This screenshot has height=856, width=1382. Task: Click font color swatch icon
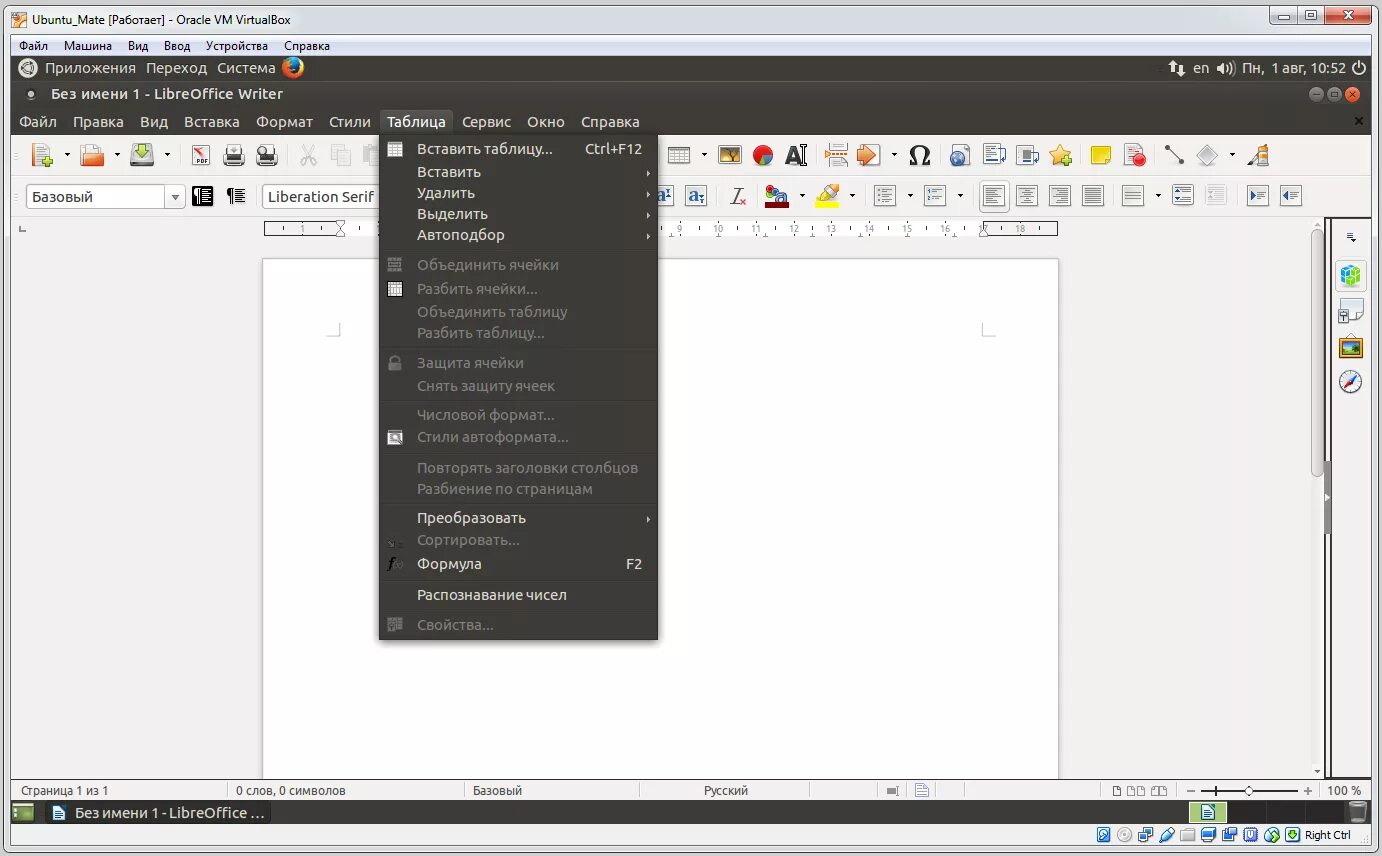pyautogui.click(x=777, y=196)
